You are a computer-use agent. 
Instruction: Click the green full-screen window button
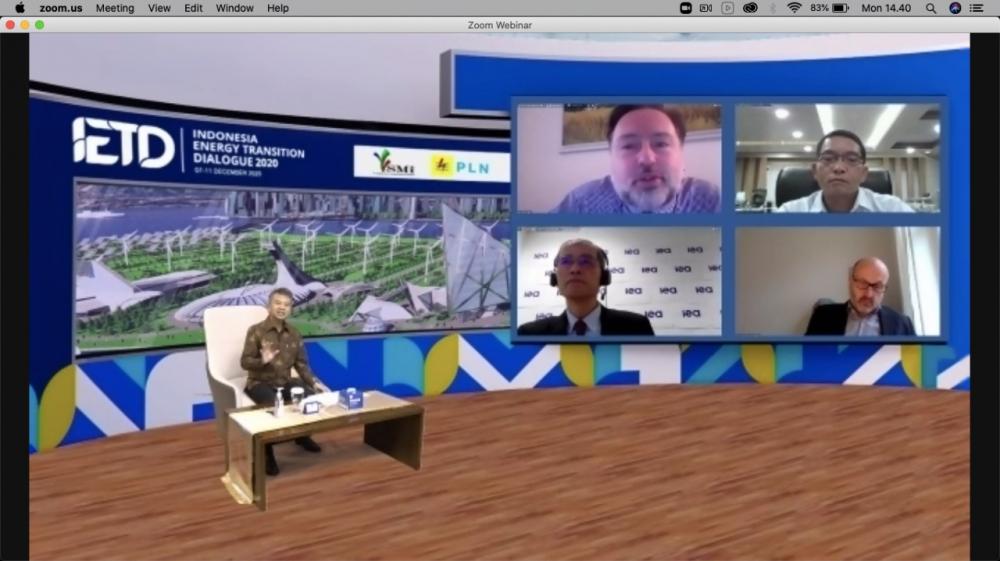pyautogui.click(x=40, y=25)
